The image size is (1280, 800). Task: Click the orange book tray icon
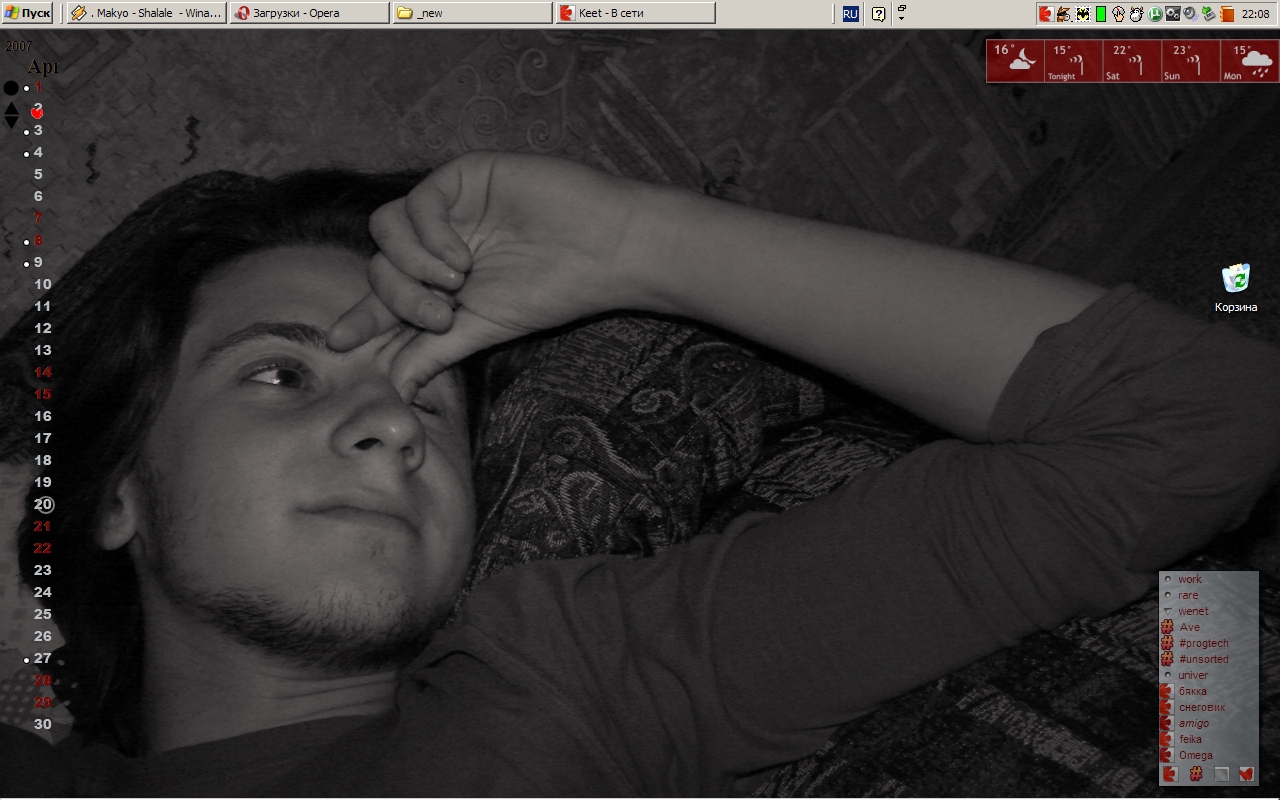coord(1227,14)
